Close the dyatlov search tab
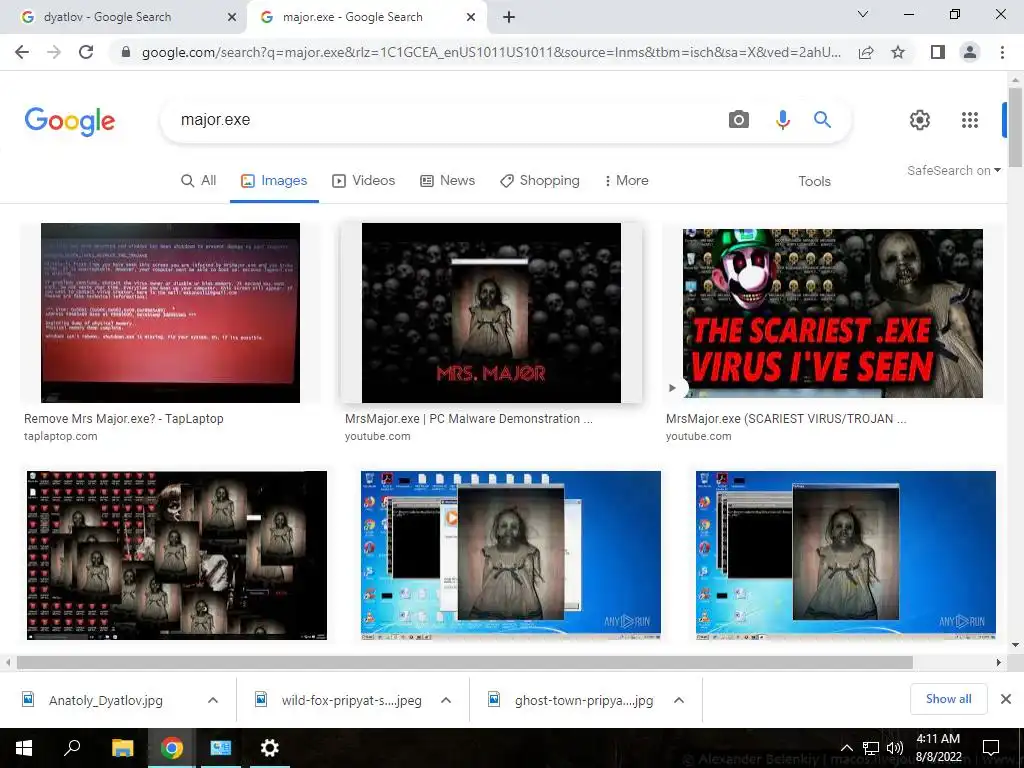 point(232,17)
